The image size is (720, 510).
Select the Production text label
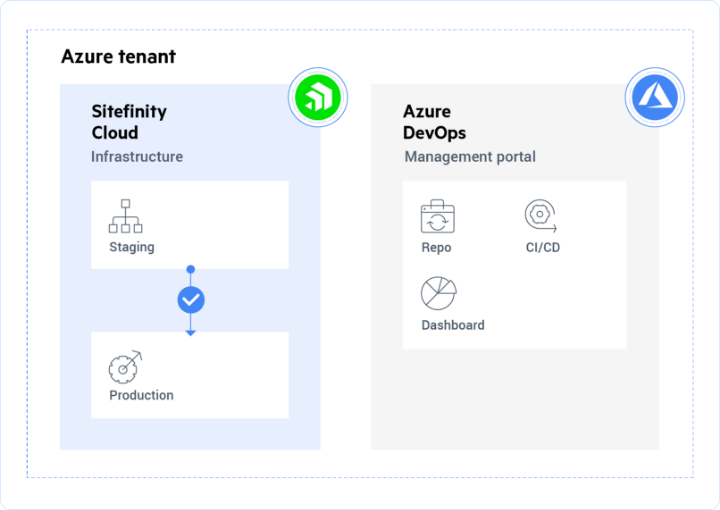(141, 395)
